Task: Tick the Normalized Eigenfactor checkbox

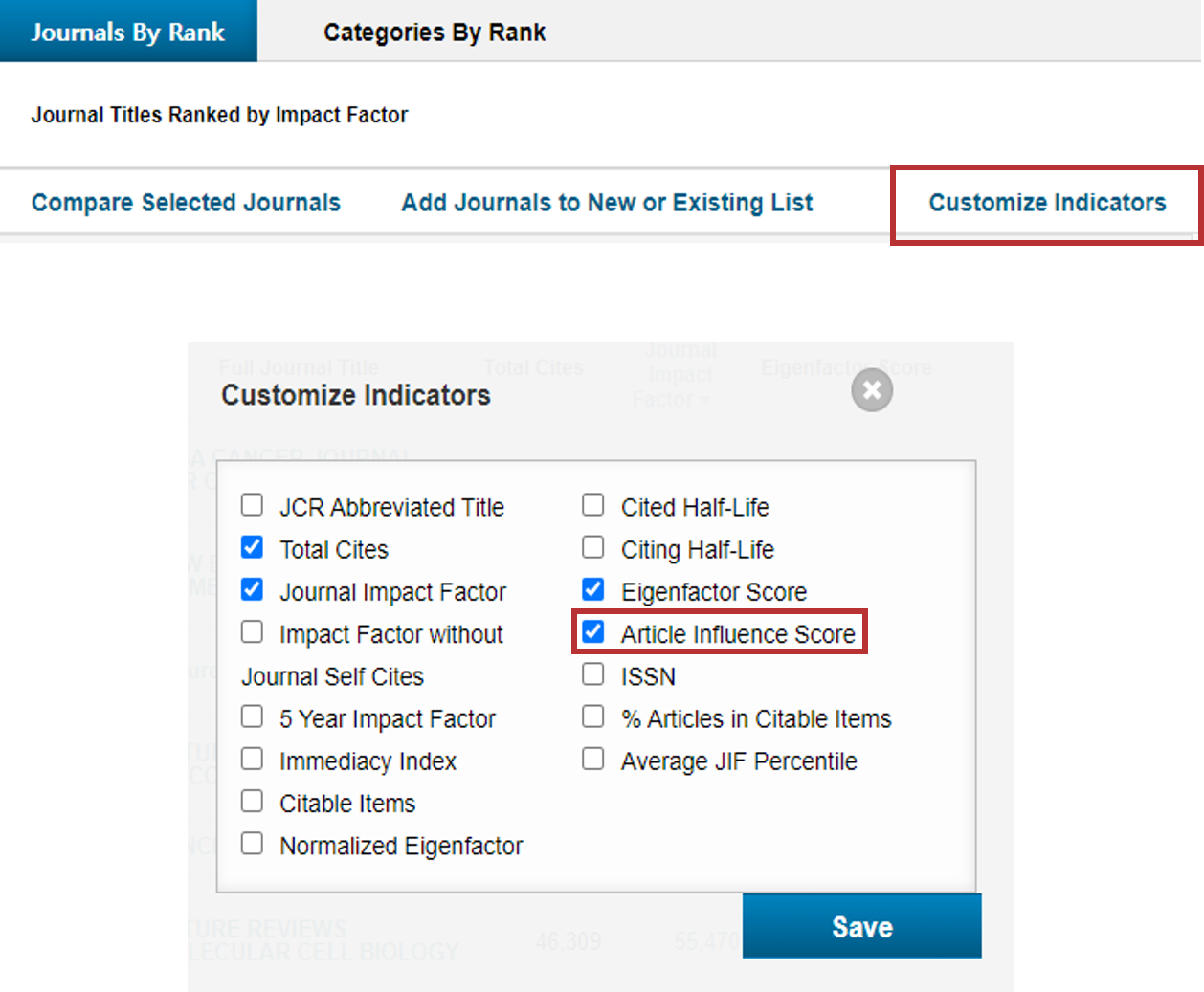Action: 252,844
